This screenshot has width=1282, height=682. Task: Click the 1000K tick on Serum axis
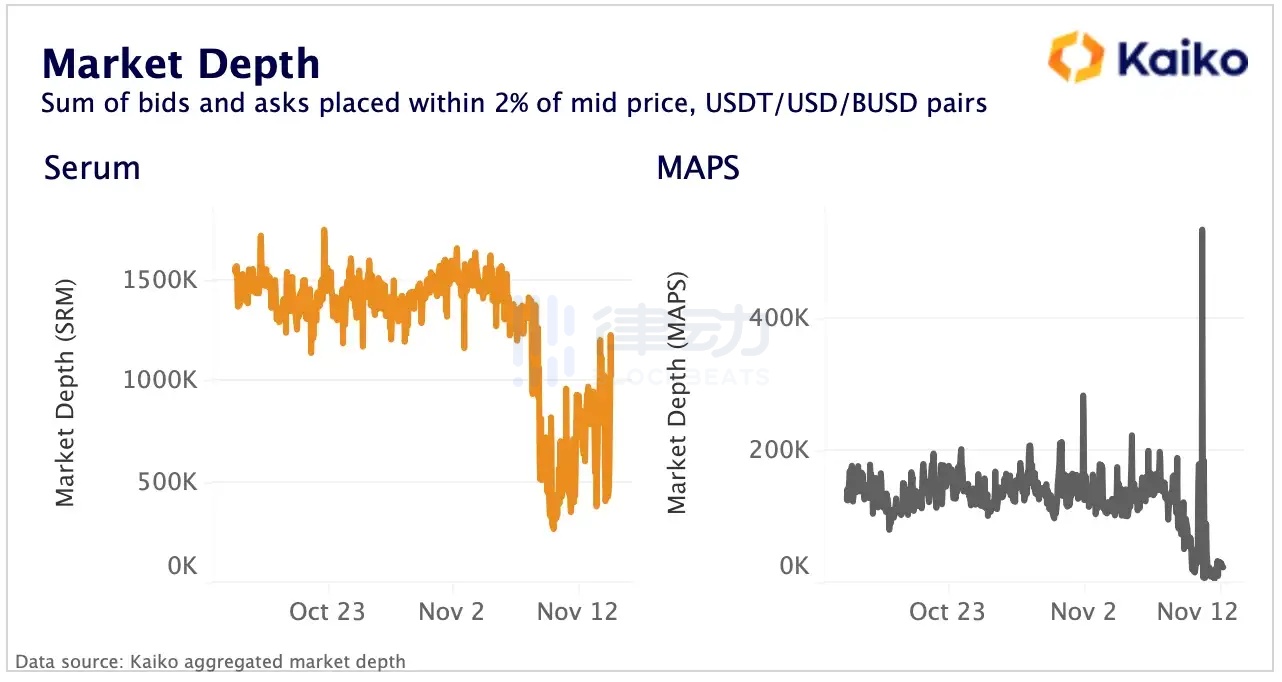click(160, 380)
